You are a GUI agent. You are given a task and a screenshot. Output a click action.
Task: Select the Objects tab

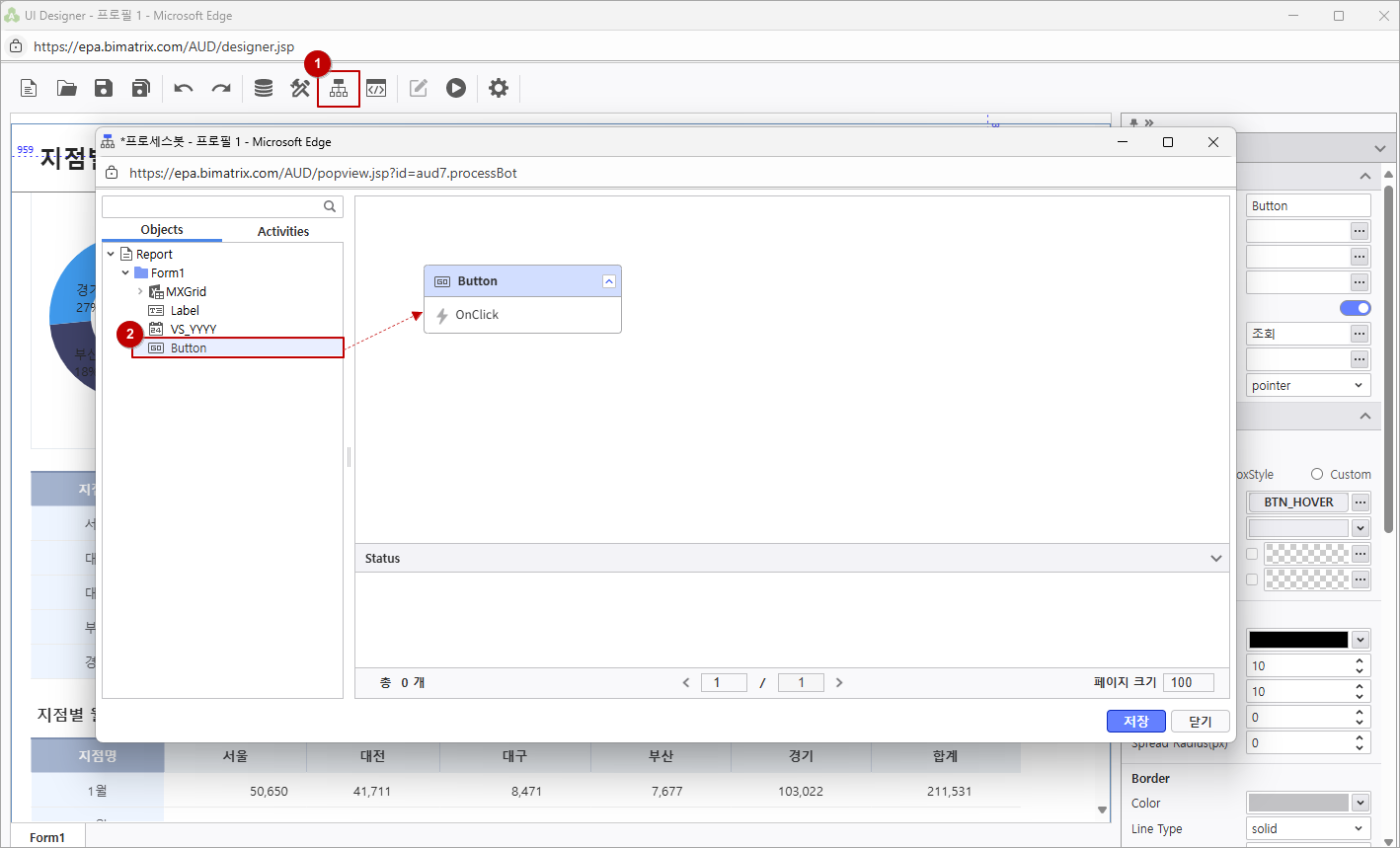click(162, 230)
